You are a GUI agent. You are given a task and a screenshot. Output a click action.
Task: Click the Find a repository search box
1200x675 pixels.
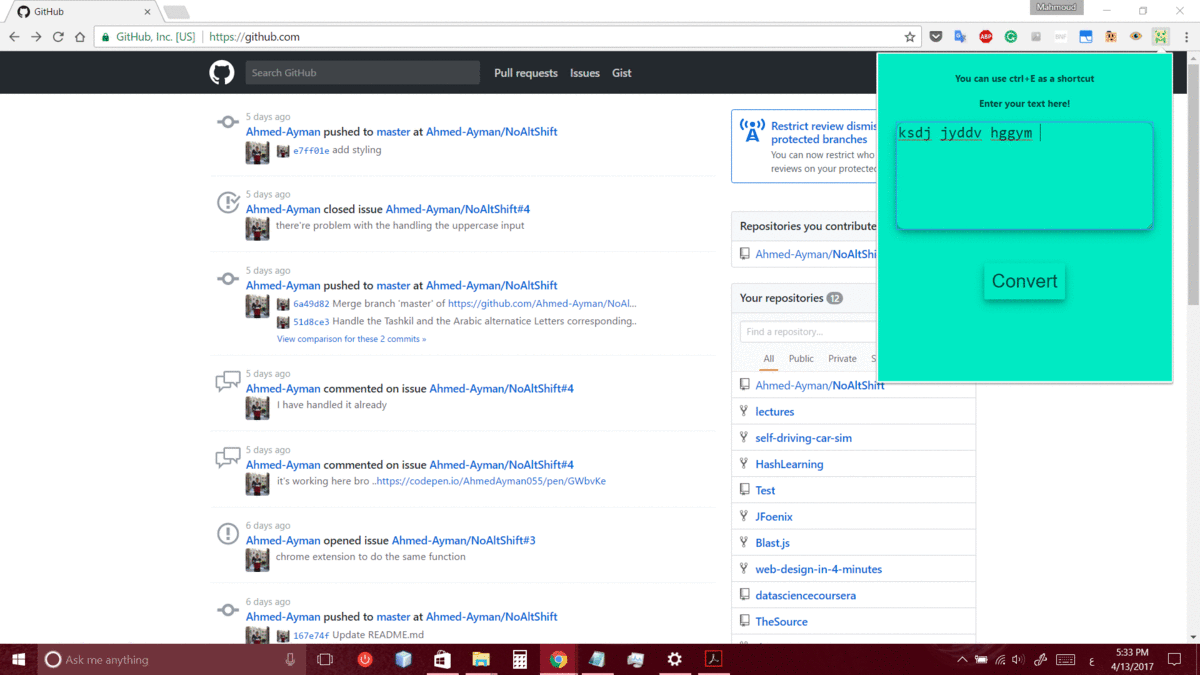[808, 331]
